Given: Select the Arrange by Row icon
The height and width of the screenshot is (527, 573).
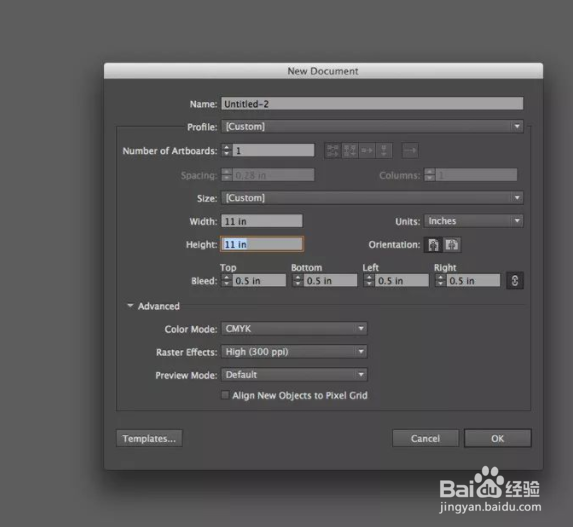Looking at the screenshot, I should click(367, 151).
